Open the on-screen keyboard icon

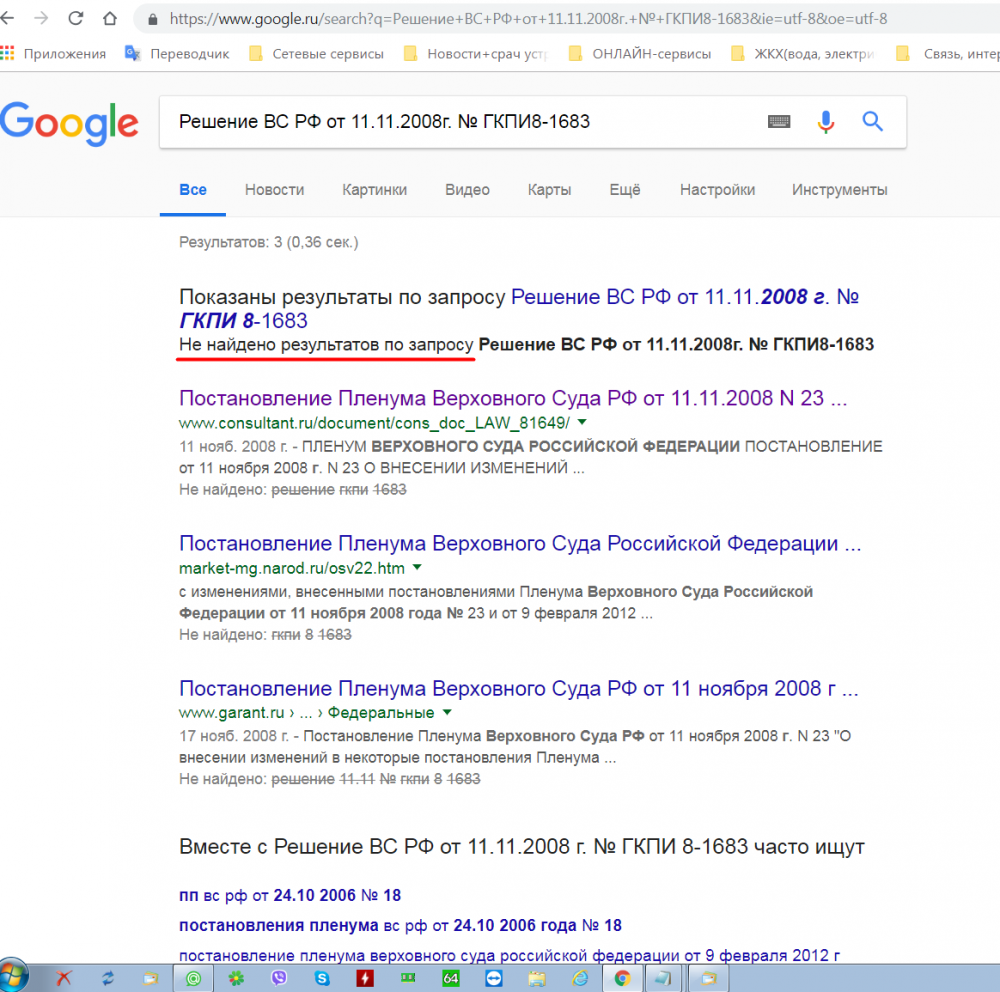(779, 122)
